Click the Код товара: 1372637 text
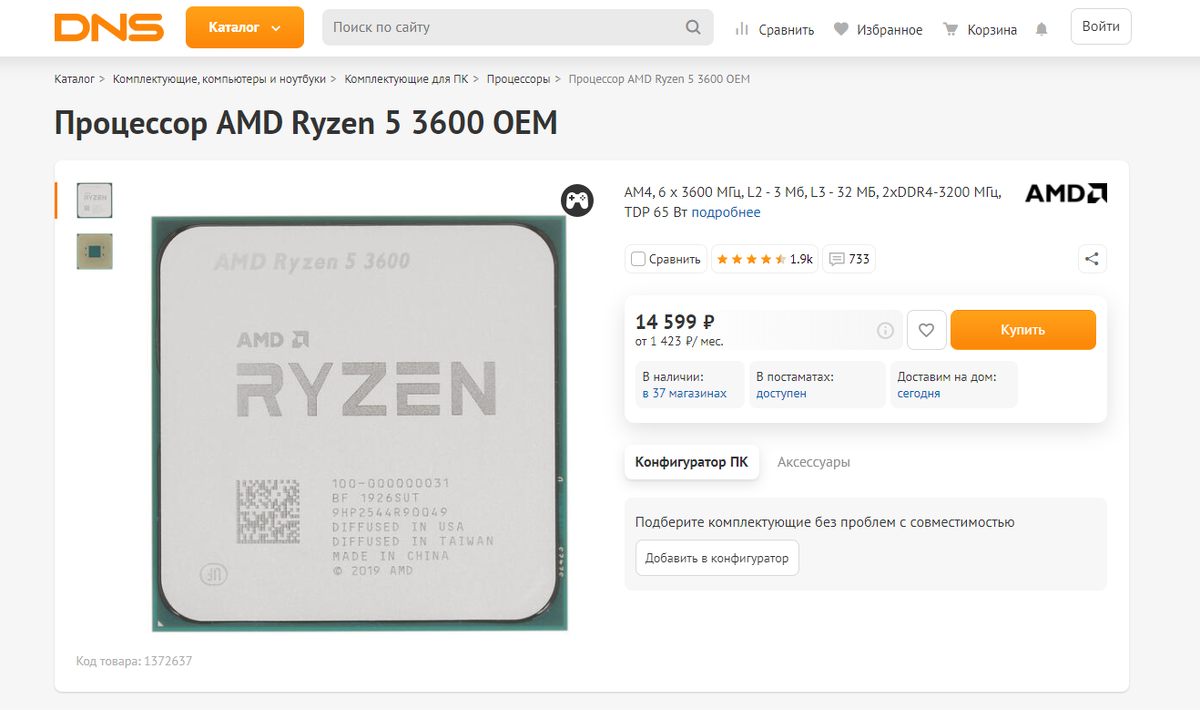This screenshot has width=1200, height=710. point(134,661)
